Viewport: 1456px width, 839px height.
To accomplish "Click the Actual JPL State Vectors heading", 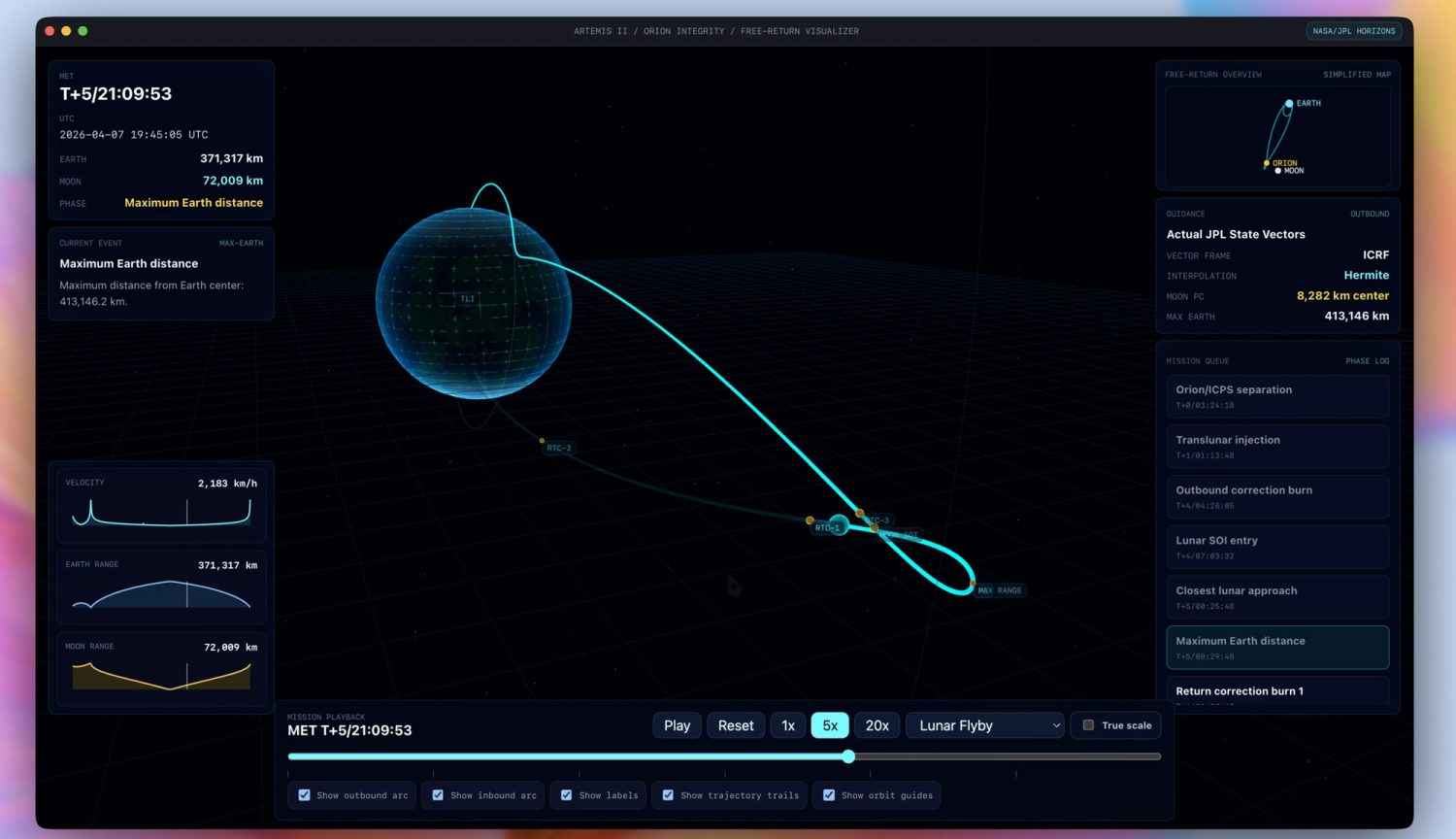I will [x=1236, y=234].
